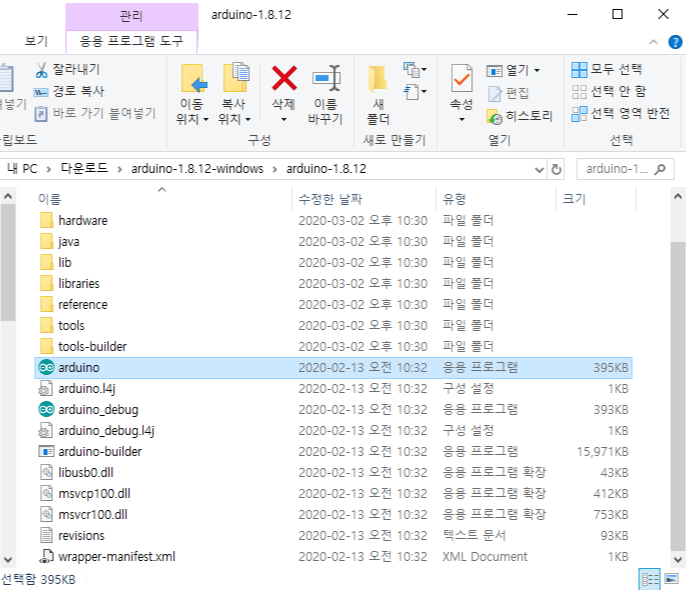Select the libraries folder
This screenshot has width=686, height=590.
[333, 283]
